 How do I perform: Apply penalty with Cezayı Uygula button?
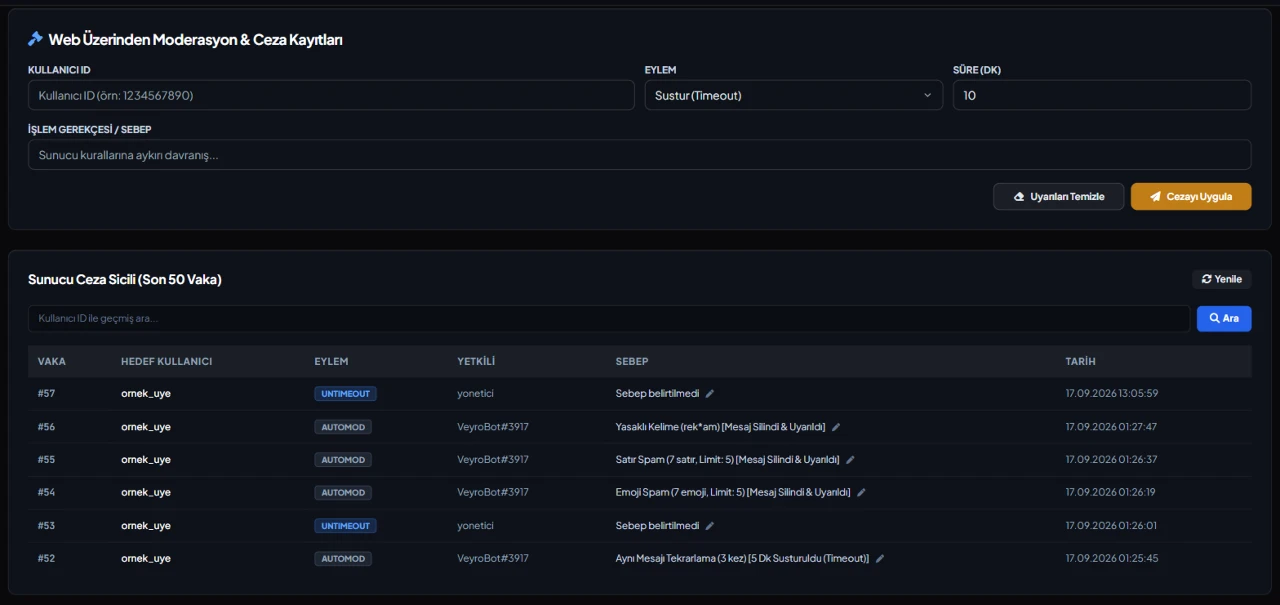(x=1191, y=197)
